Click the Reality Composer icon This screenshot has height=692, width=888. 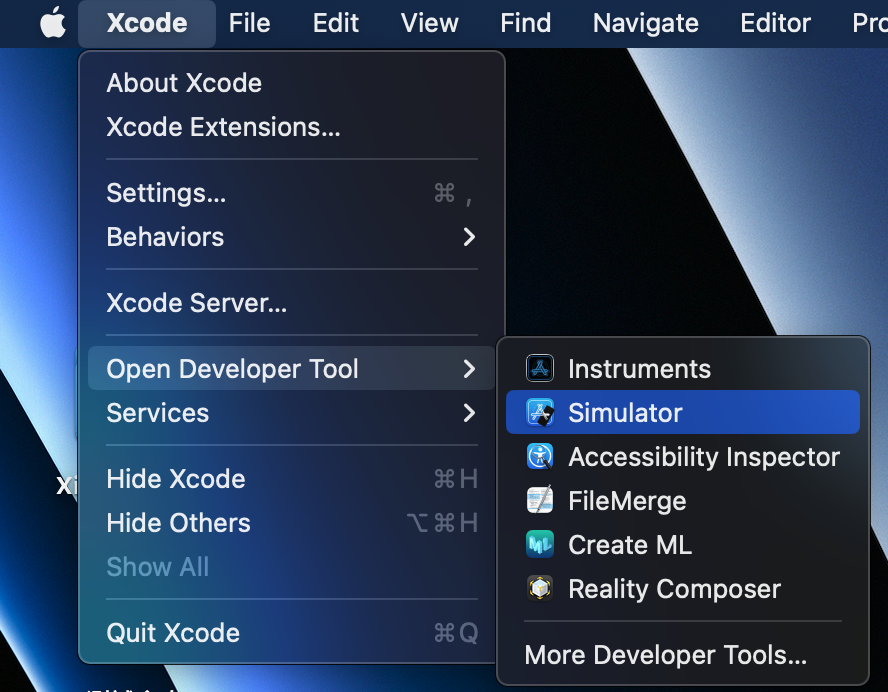(540, 588)
